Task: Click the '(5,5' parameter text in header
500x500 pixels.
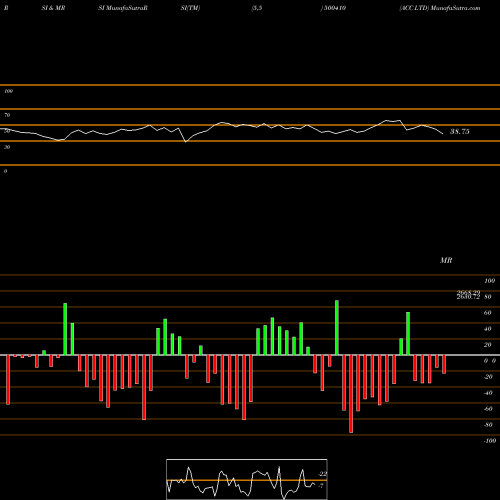Action: 257,8
